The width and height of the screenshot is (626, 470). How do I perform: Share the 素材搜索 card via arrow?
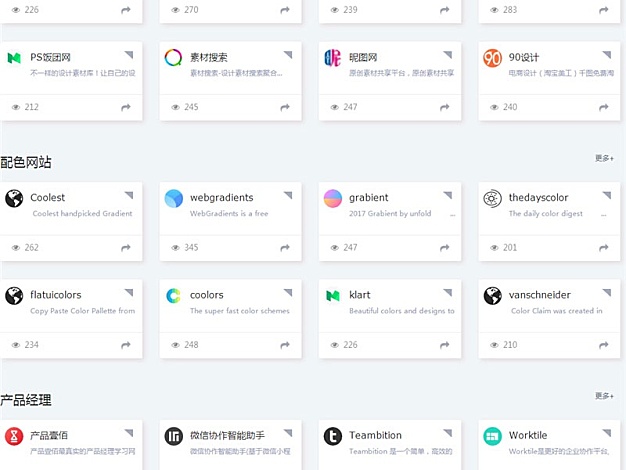coord(285,107)
